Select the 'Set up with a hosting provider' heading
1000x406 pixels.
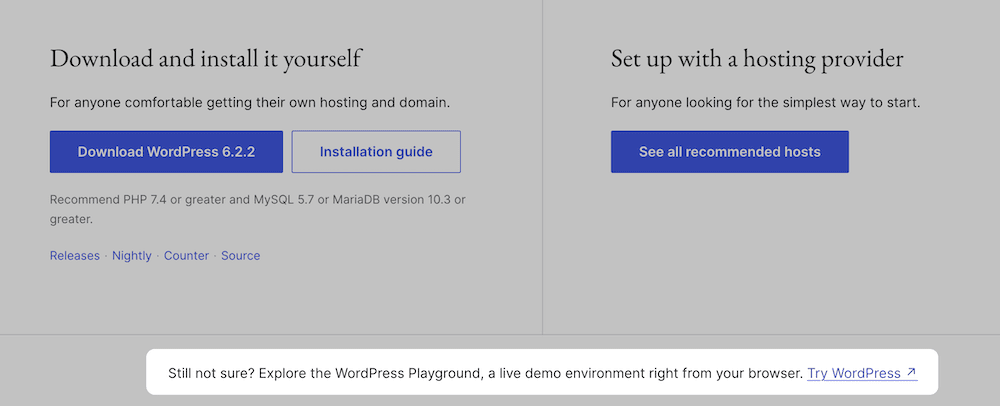tap(757, 58)
